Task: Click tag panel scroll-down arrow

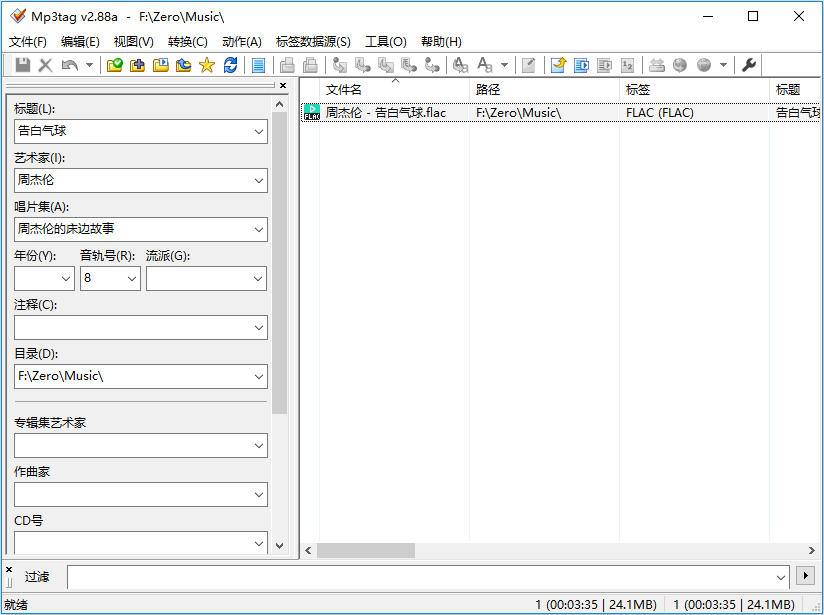Action: click(280, 546)
